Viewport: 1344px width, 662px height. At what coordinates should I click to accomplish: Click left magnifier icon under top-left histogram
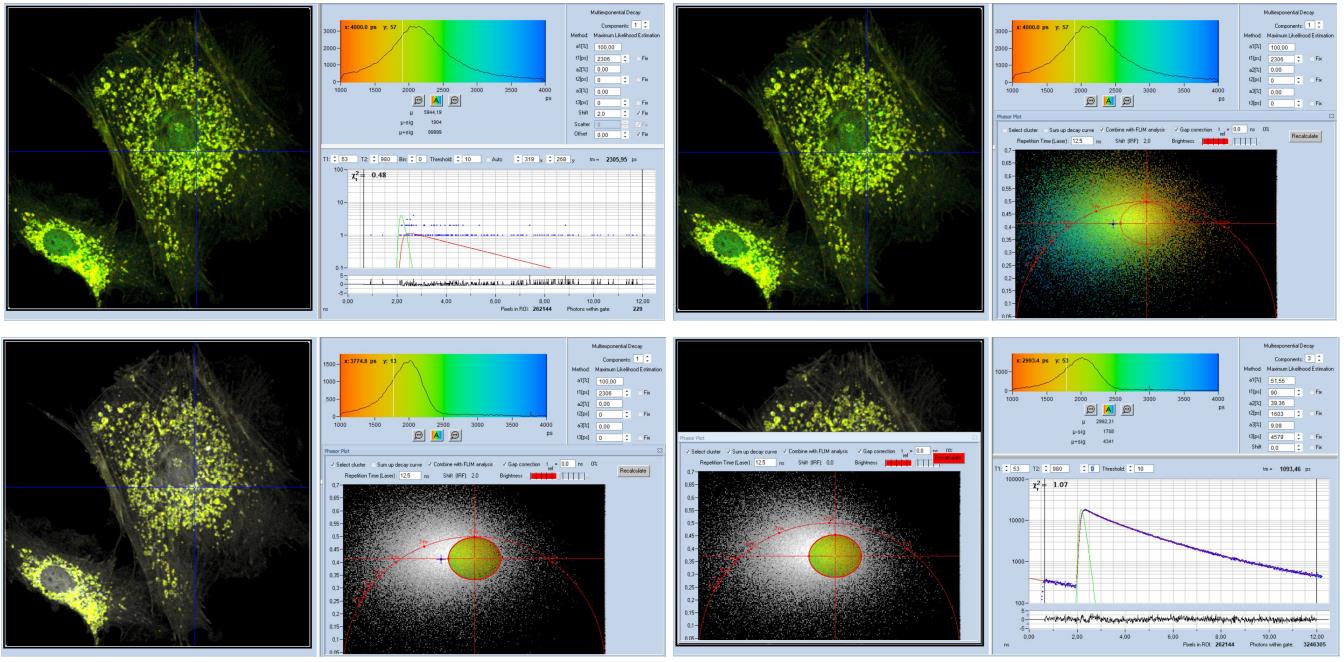tap(418, 101)
